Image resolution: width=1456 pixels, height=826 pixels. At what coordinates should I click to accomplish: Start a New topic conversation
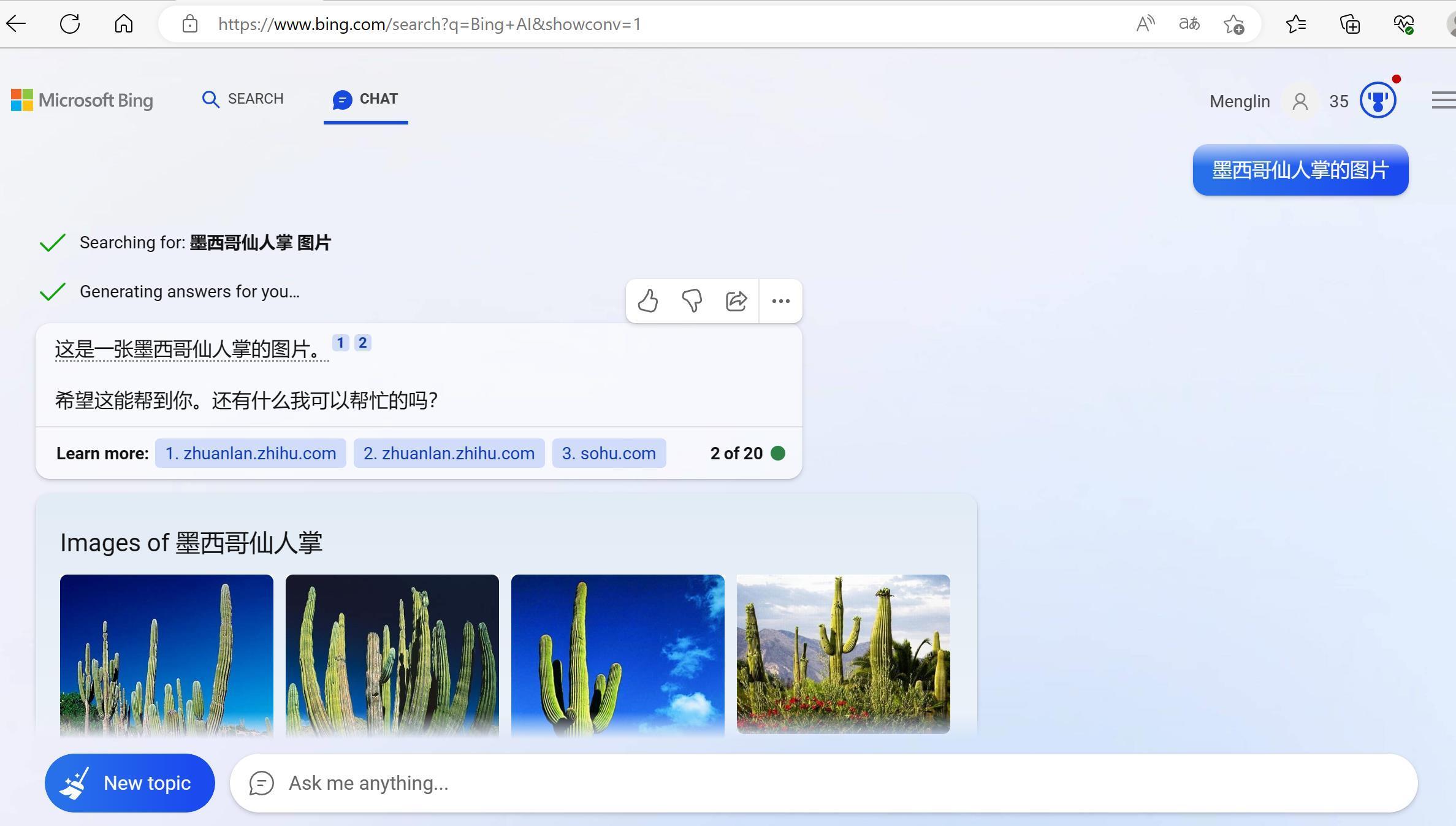click(129, 783)
